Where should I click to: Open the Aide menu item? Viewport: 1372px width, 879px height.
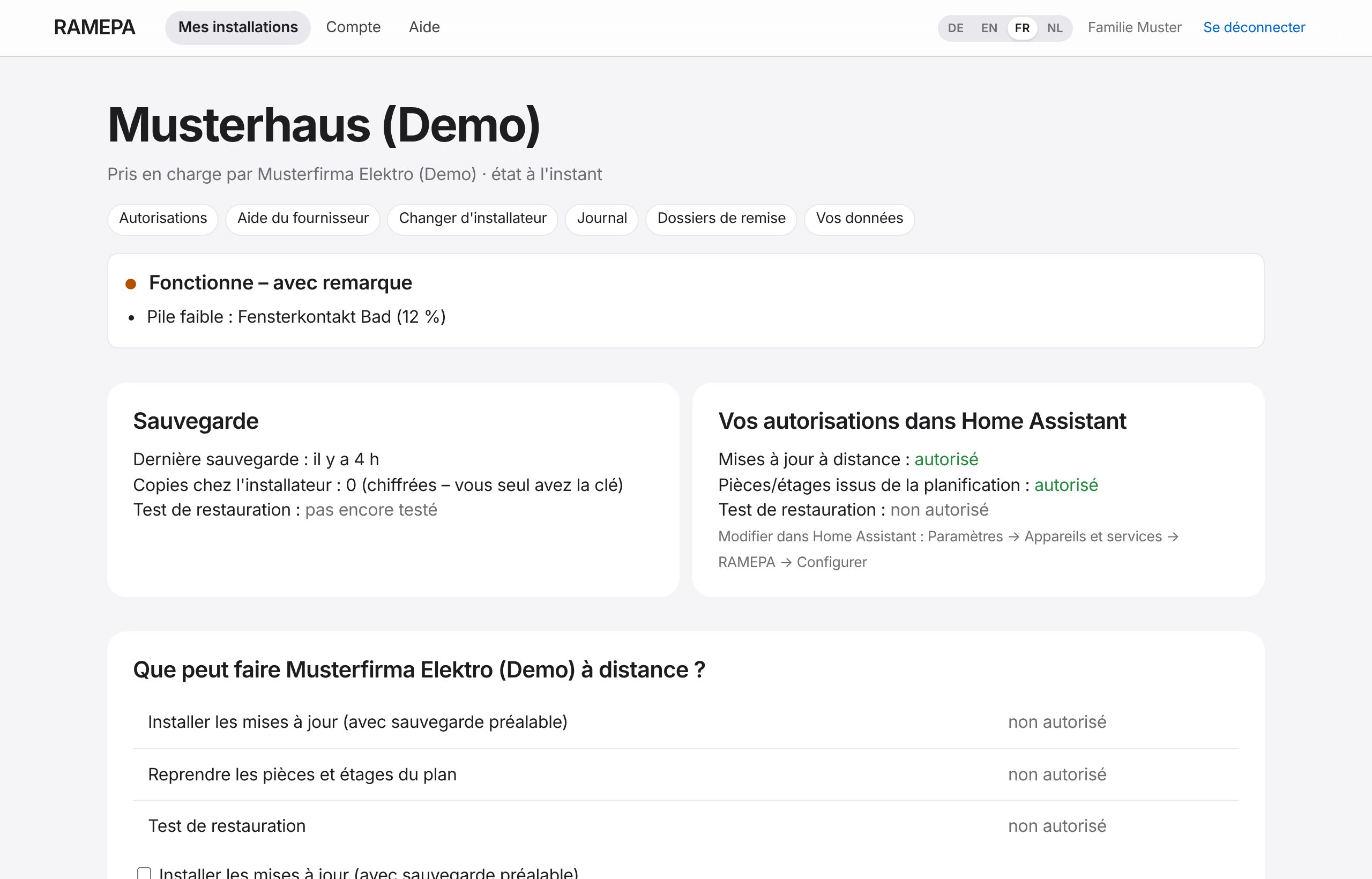[424, 27]
